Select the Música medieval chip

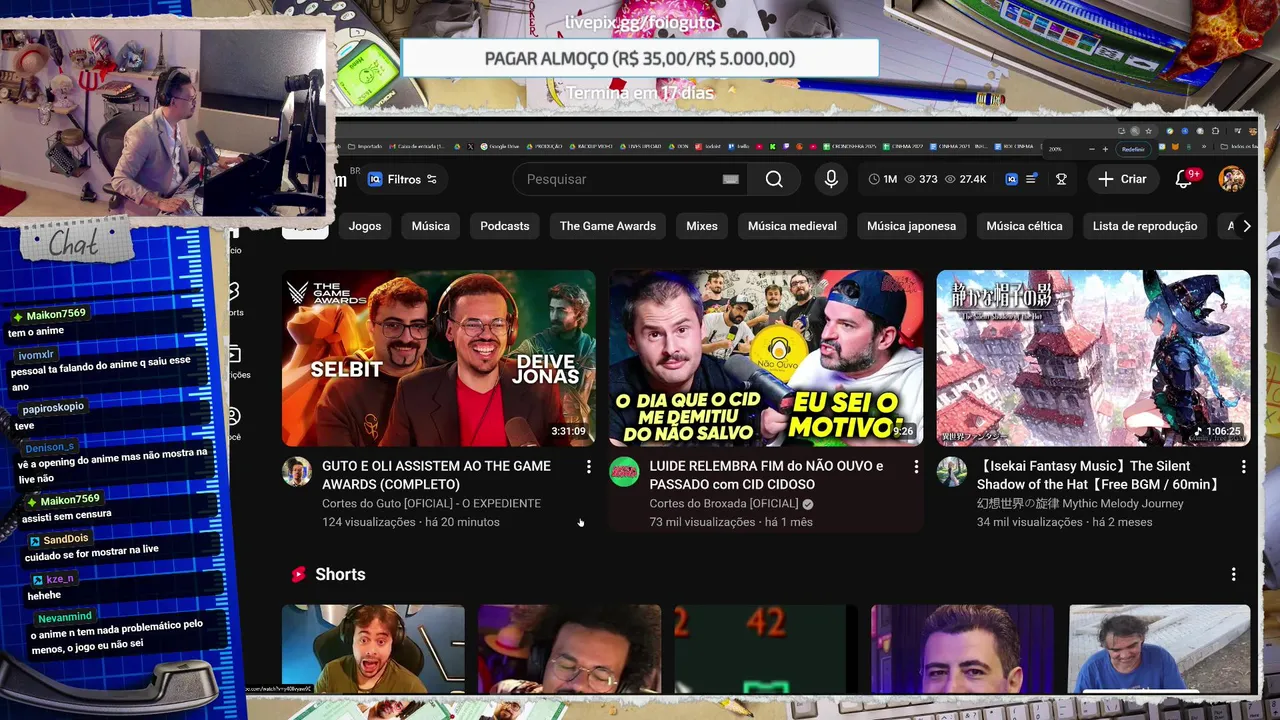pyautogui.click(x=792, y=226)
